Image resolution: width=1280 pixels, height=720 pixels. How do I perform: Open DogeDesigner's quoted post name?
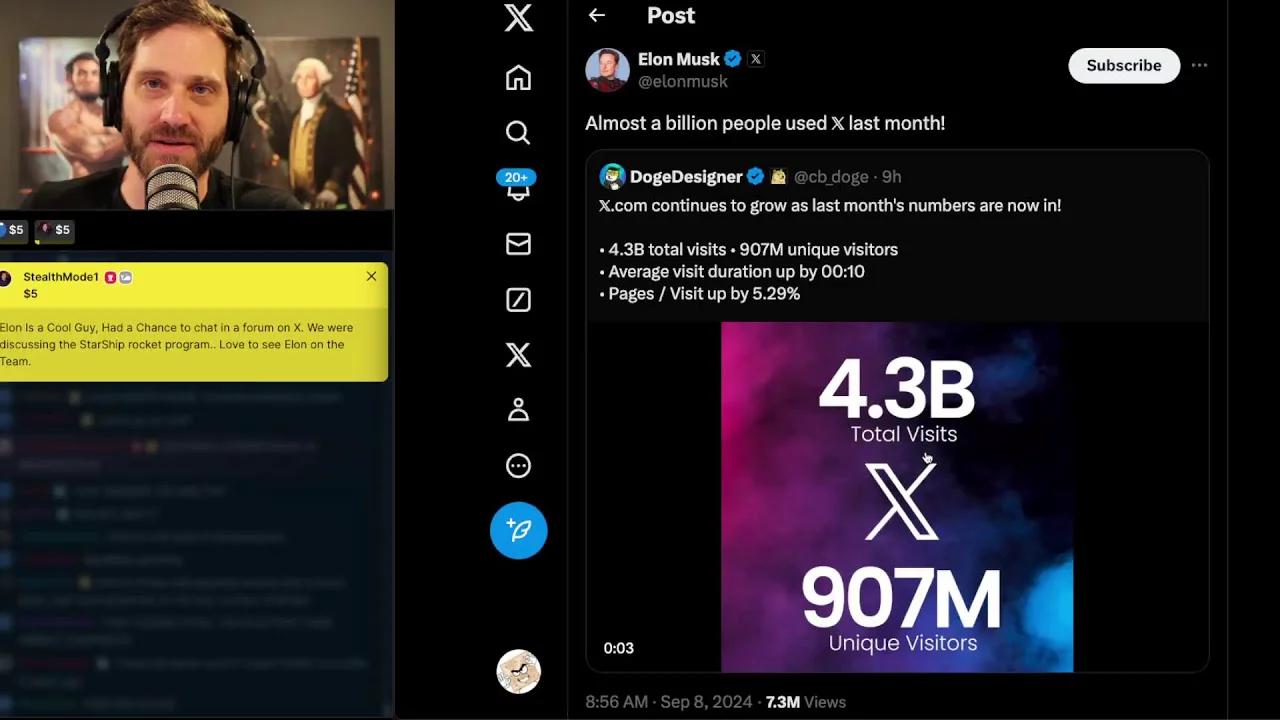coord(686,176)
